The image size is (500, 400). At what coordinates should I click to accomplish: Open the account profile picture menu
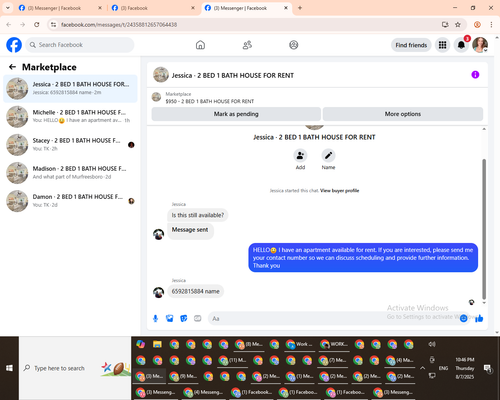pyautogui.click(x=480, y=45)
